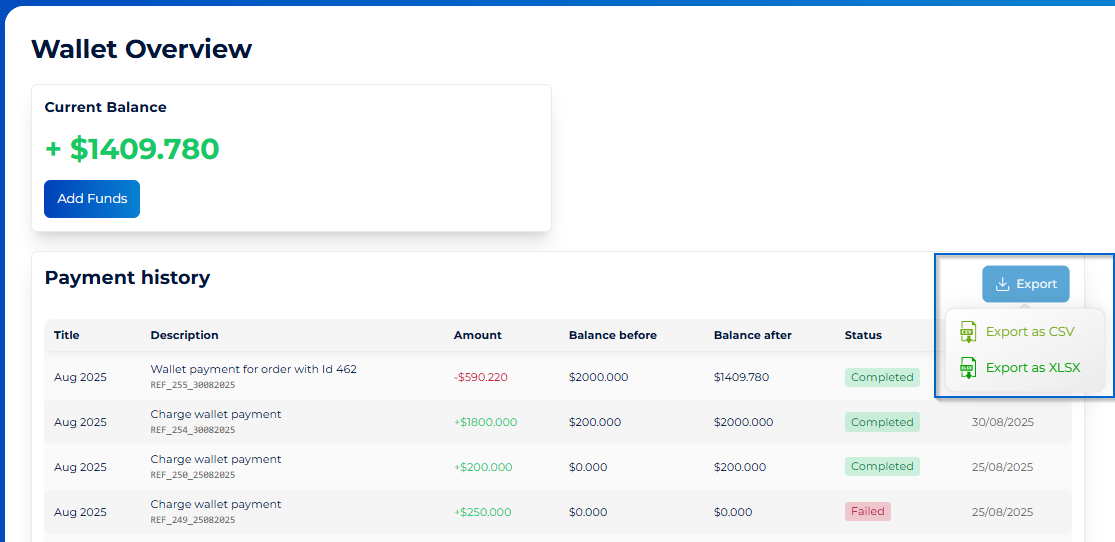Click Completed badge for order 462 payment
The height and width of the screenshot is (542, 1115).
[882, 377]
